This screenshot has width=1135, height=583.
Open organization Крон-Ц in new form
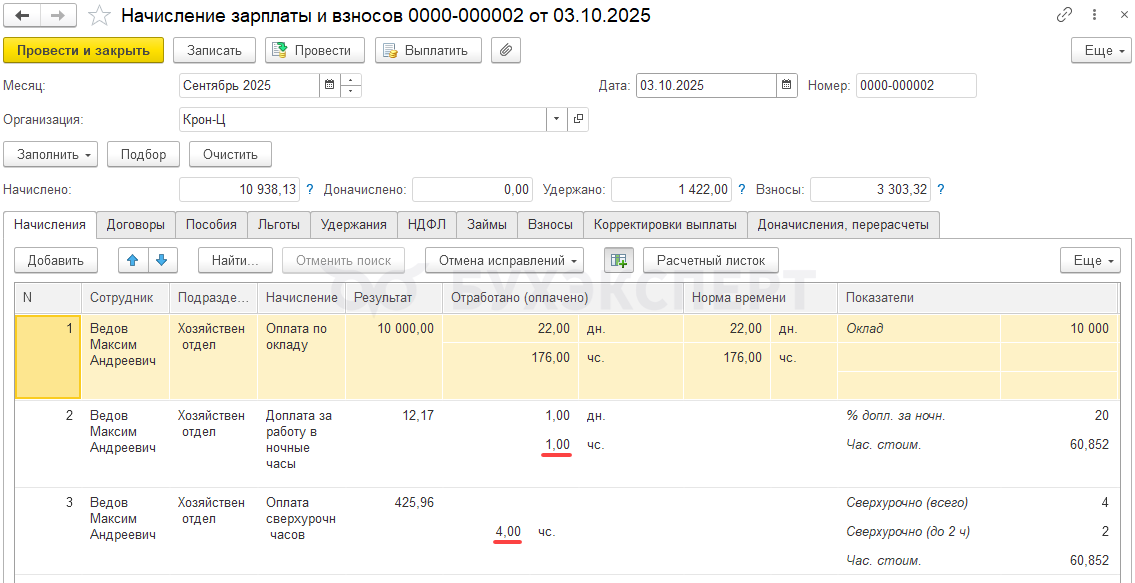point(578,120)
